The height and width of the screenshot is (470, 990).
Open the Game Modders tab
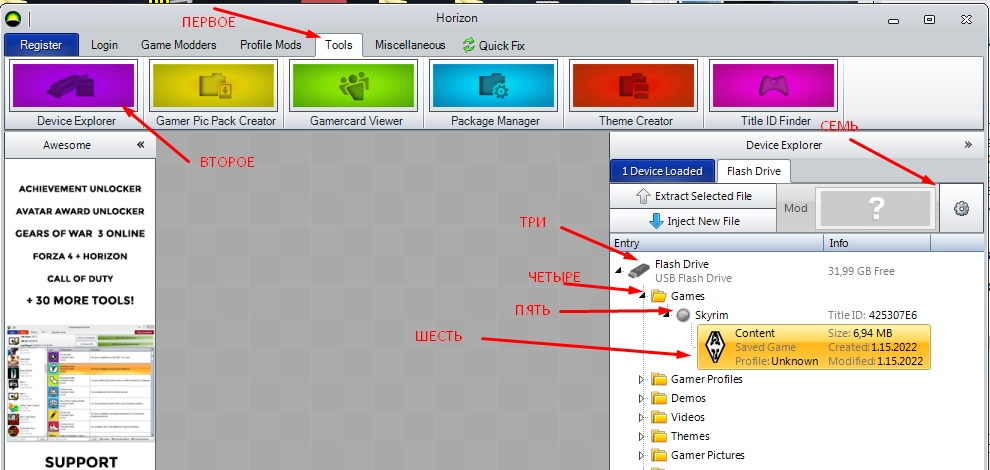(x=179, y=45)
